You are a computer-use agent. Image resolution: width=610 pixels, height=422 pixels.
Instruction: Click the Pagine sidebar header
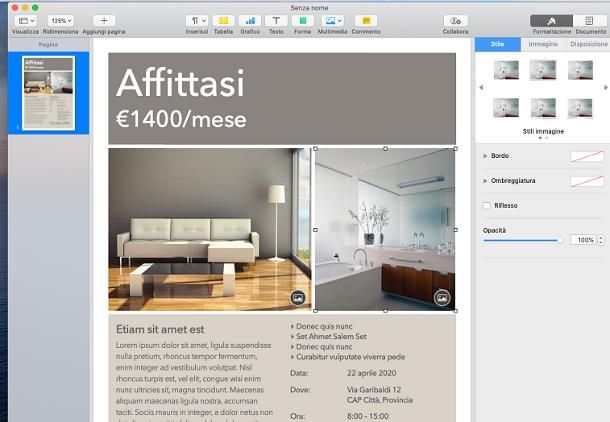pyautogui.click(x=48, y=45)
